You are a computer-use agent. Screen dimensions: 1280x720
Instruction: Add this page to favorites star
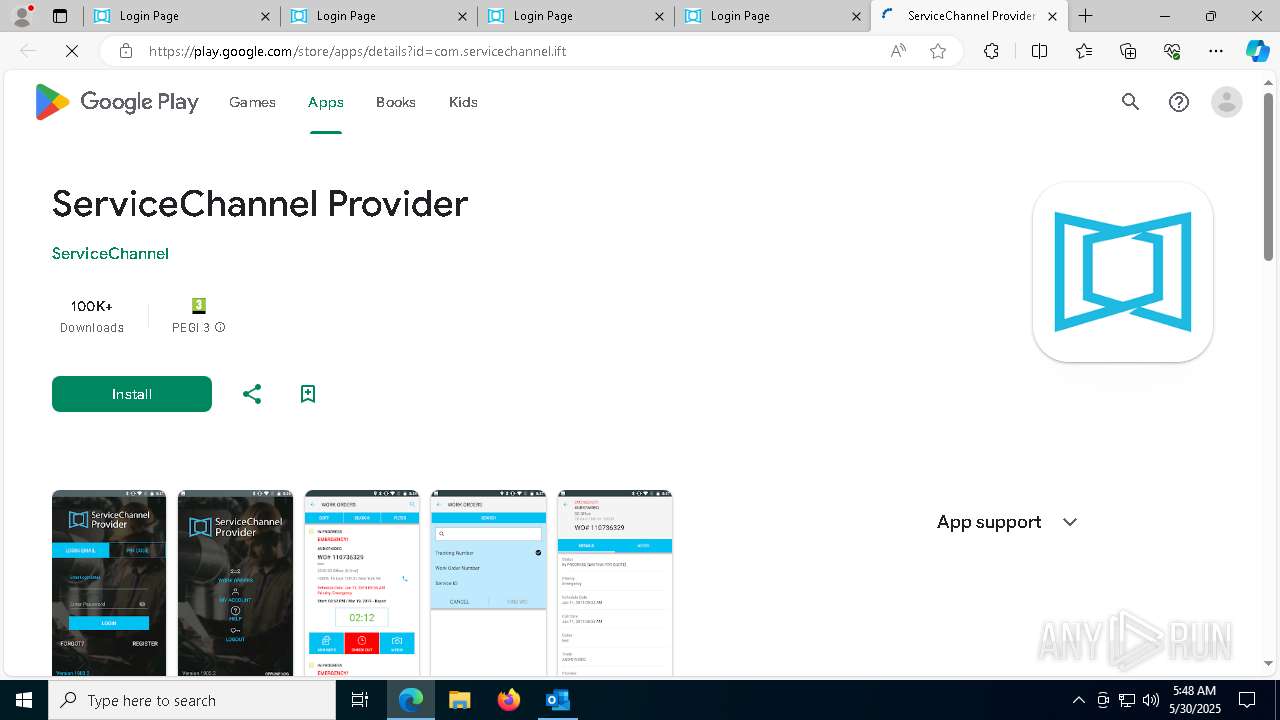click(938, 51)
